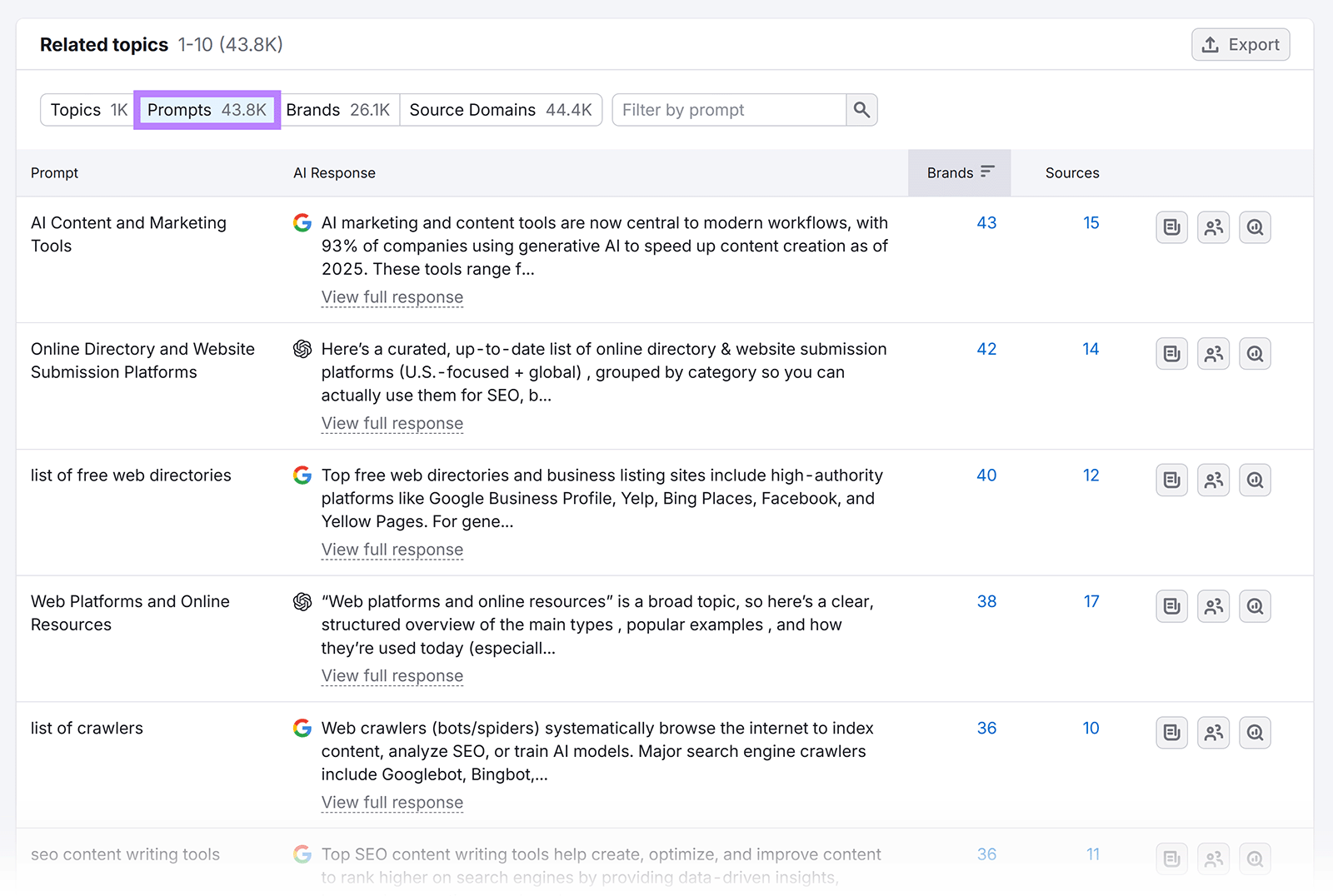Click the Sources column header
Screen dimensions: 1333x896
coord(1072,173)
